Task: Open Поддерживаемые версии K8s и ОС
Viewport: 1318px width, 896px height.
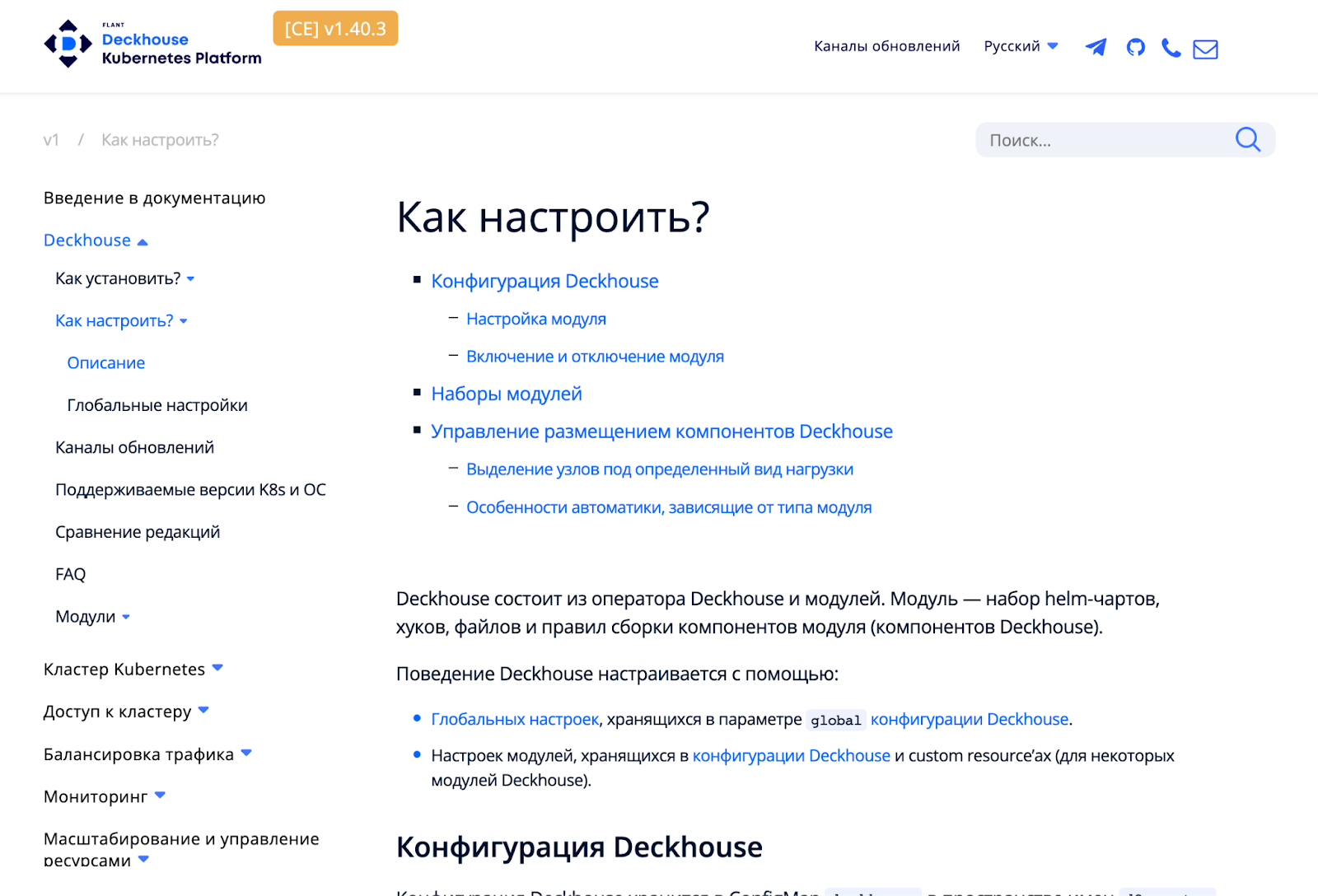Action: click(190, 490)
